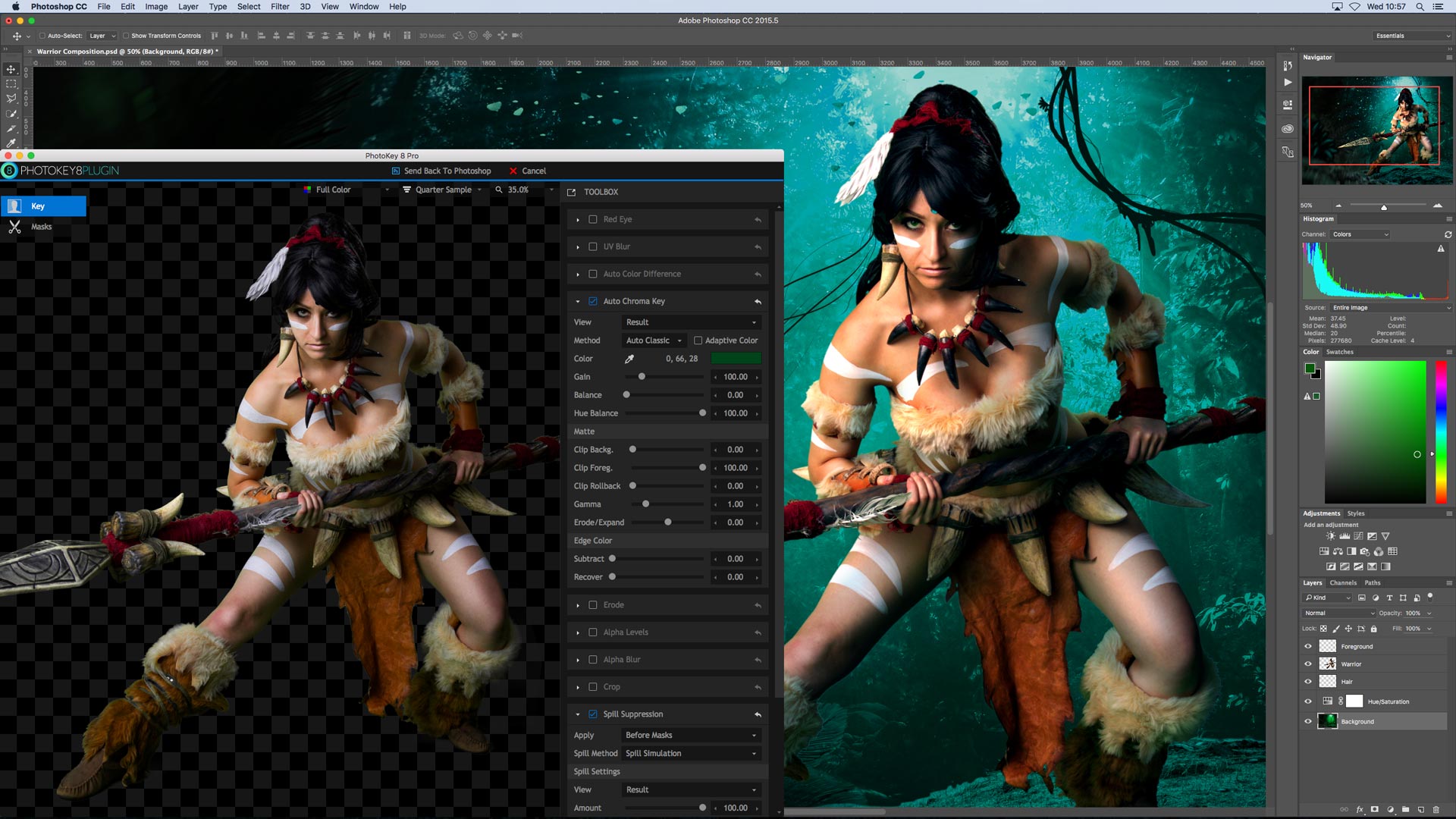The height and width of the screenshot is (819, 1456).
Task: Enable the Auto Color Difference checkbox
Action: point(593,275)
